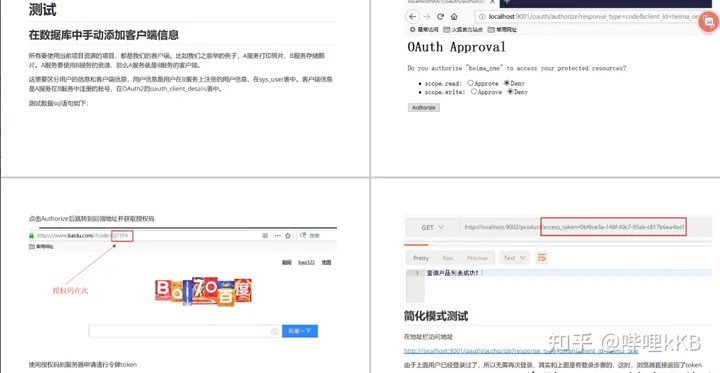Open the browser home page icon
This screenshot has height=373, width=720.
[x=454, y=17]
